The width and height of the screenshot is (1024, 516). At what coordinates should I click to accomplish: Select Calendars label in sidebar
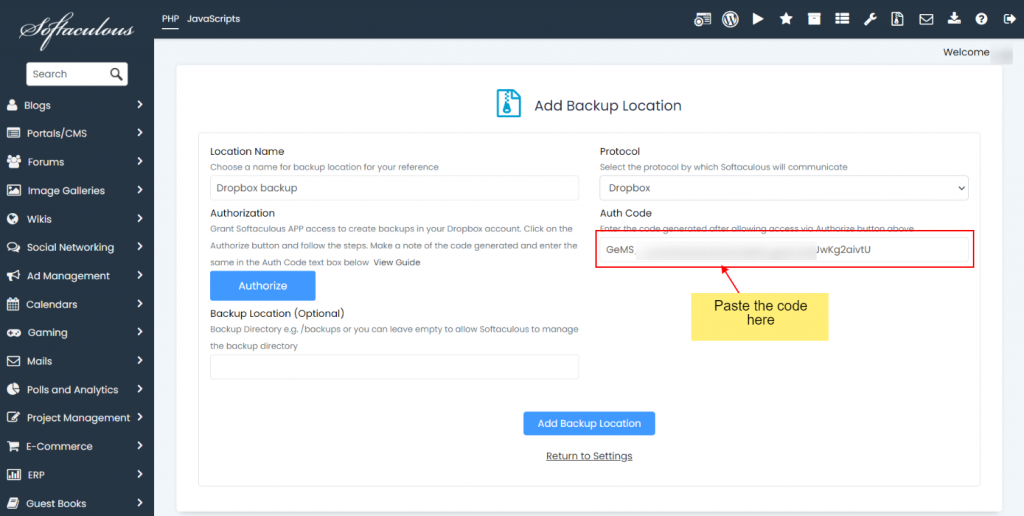(52, 304)
